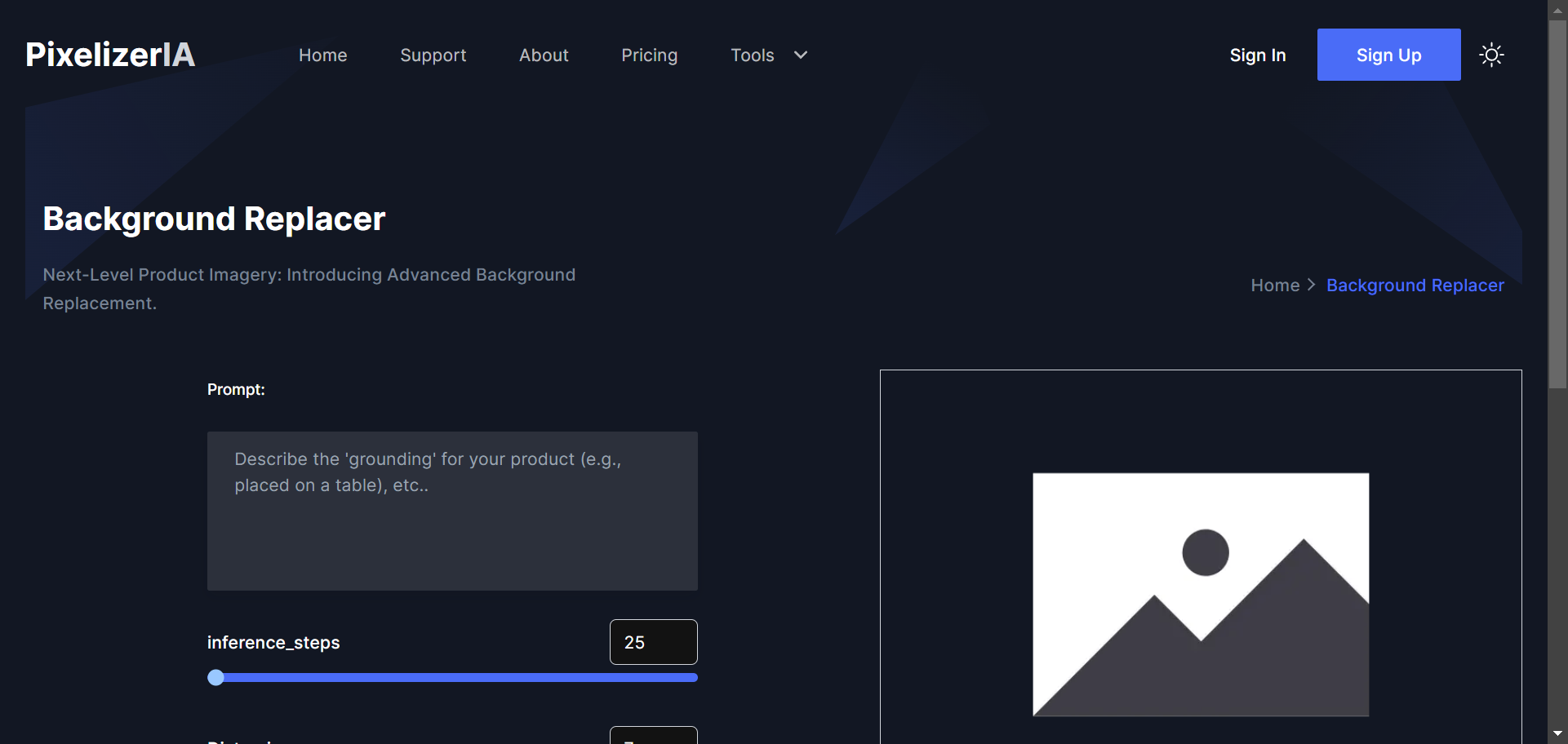
Task: Click the inference_steps slider handle
Action: 215,677
